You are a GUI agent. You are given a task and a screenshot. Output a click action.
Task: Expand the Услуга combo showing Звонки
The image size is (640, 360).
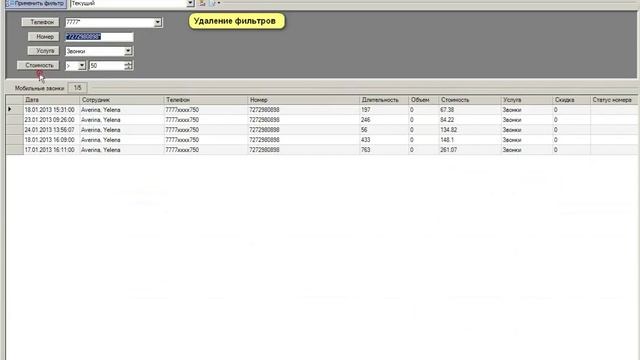[x=128, y=51]
